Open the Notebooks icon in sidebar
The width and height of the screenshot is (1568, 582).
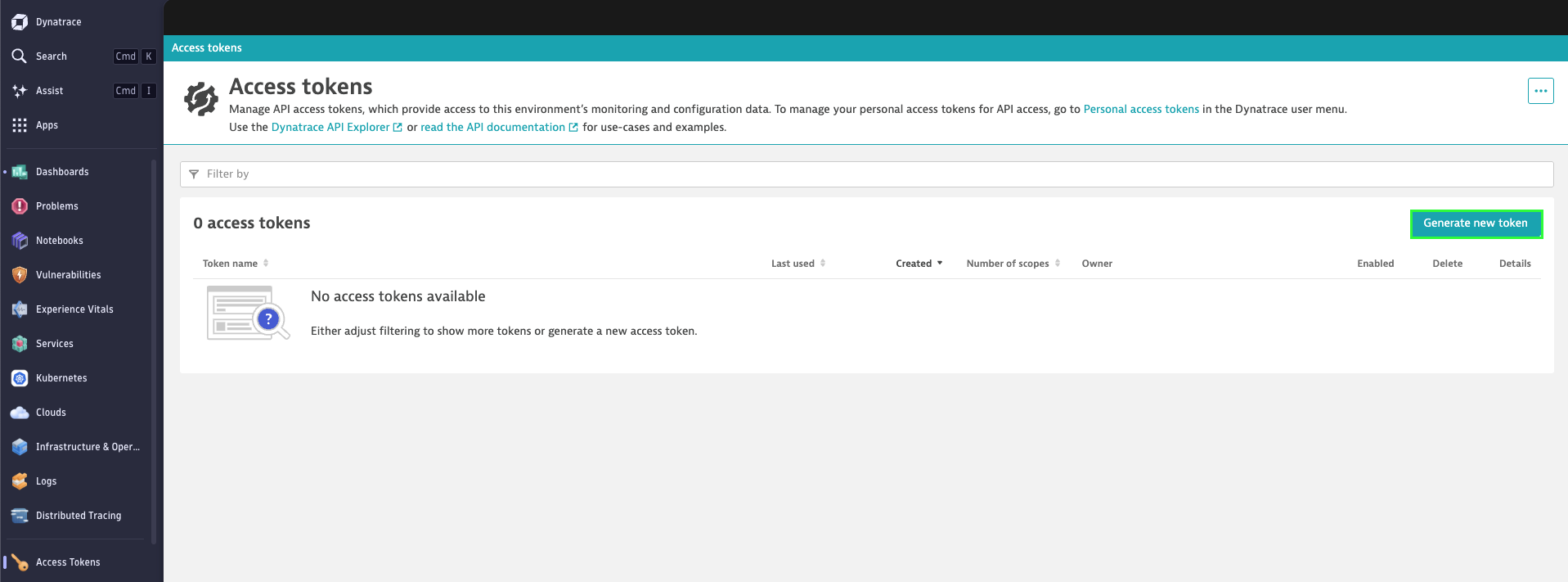pos(20,241)
